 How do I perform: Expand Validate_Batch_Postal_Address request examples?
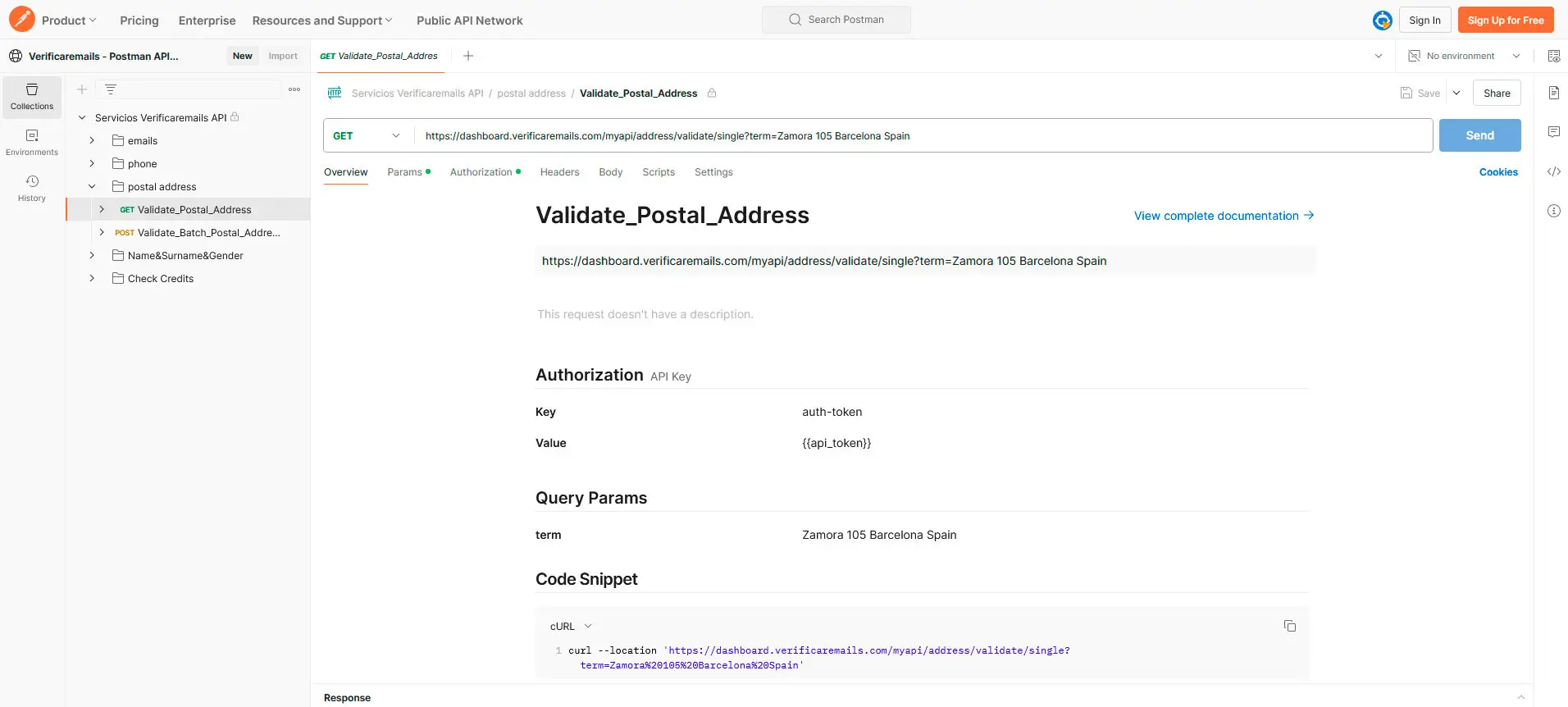click(x=102, y=232)
